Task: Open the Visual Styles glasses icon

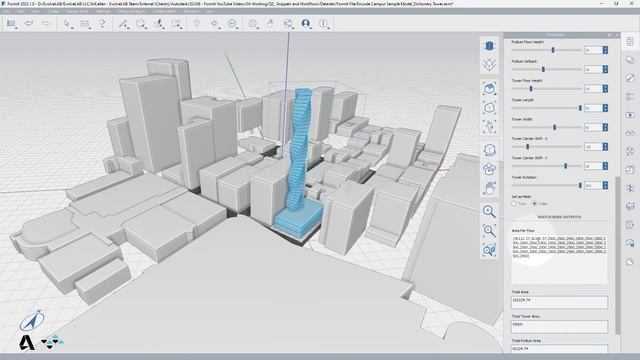Action: point(630,133)
